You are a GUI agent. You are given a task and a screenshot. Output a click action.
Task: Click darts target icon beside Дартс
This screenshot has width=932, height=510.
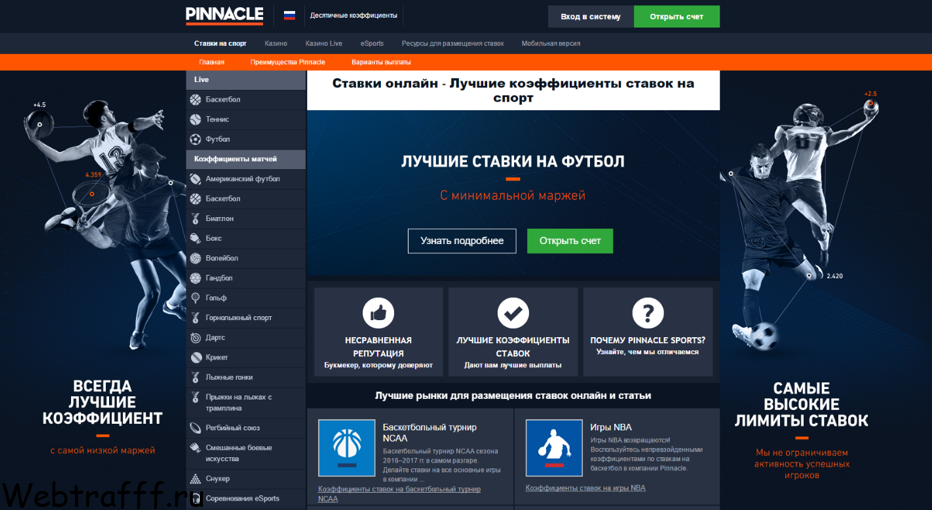(x=196, y=338)
